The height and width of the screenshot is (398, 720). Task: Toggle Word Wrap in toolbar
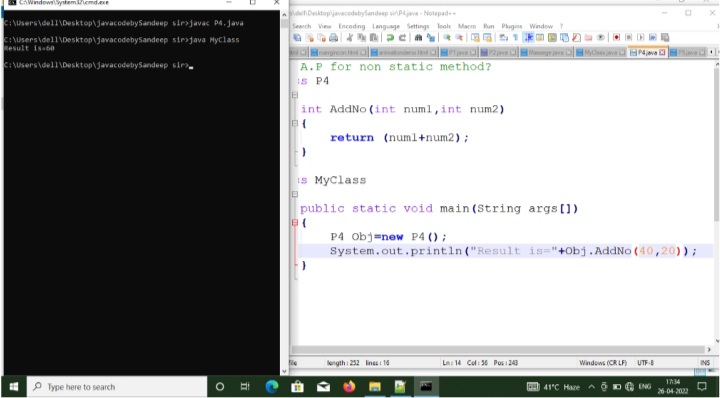[x=503, y=38]
